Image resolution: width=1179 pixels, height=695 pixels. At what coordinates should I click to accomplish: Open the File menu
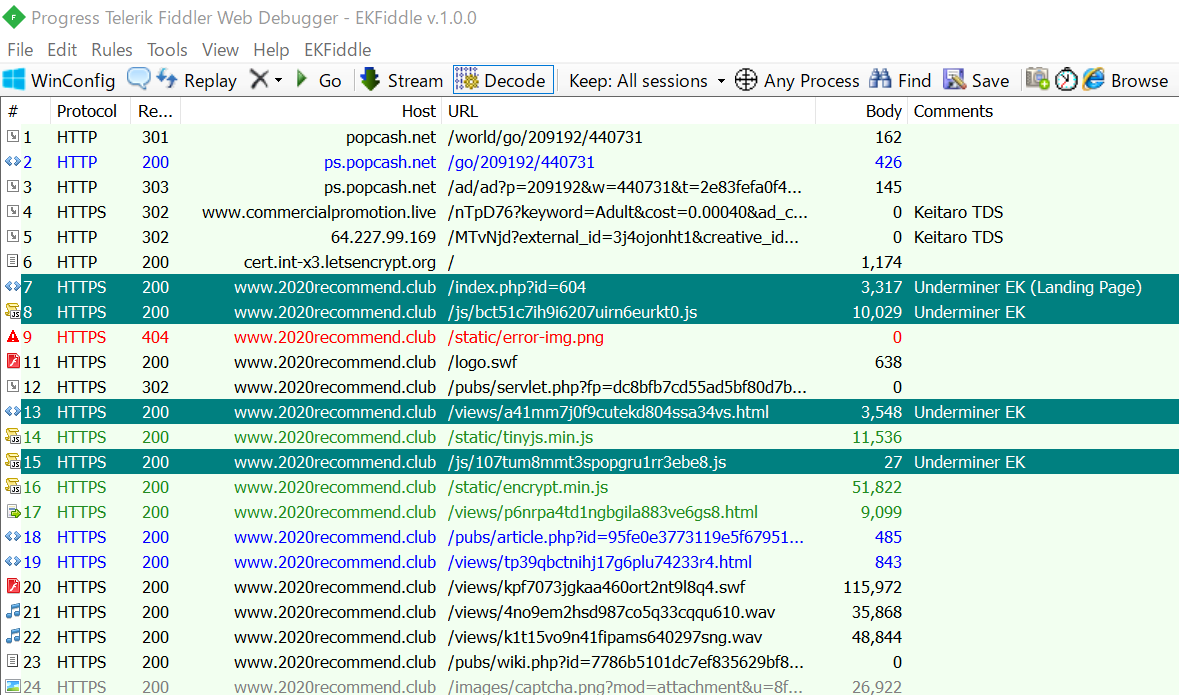[x=20, y=50]
